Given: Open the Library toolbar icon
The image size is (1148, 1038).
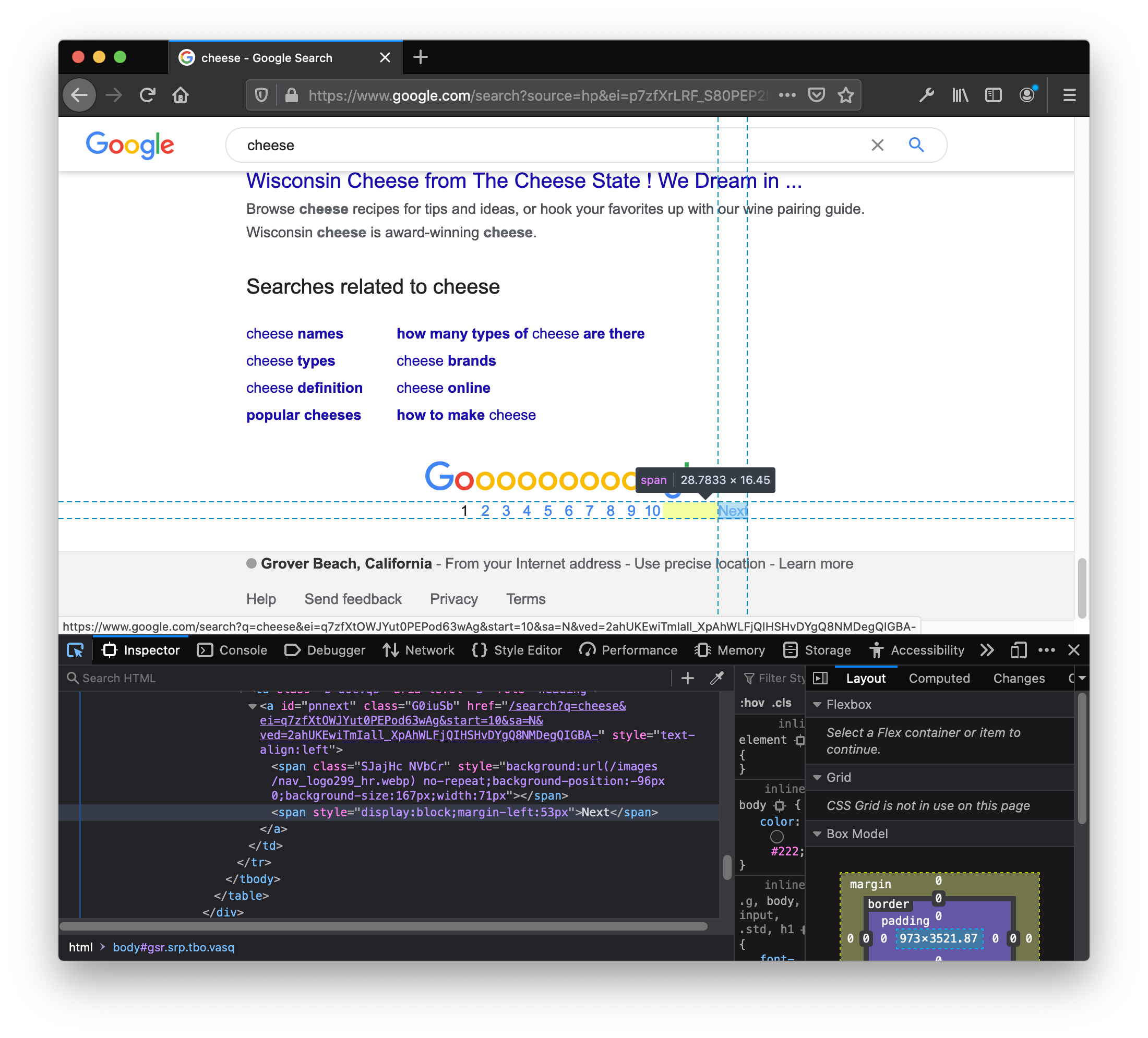Looking at the screenshot, I should [960, 95].
